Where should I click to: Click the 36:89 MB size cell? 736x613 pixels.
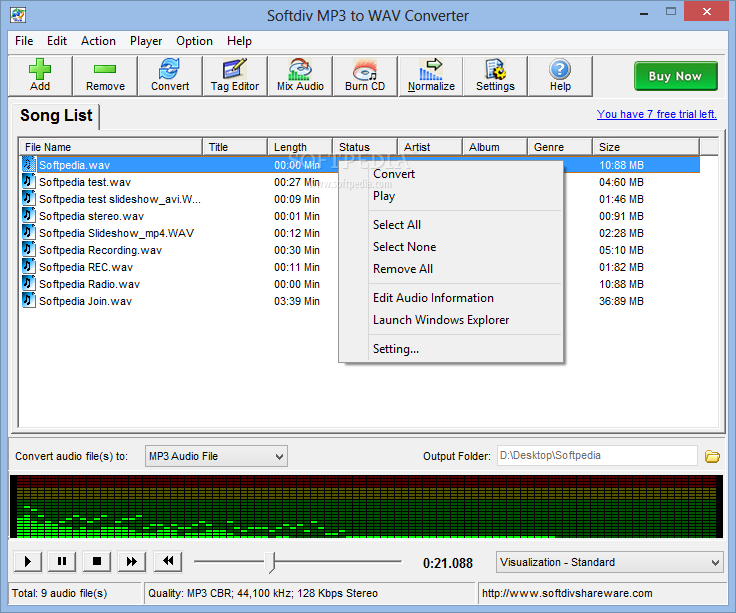(x=621, y=301)
